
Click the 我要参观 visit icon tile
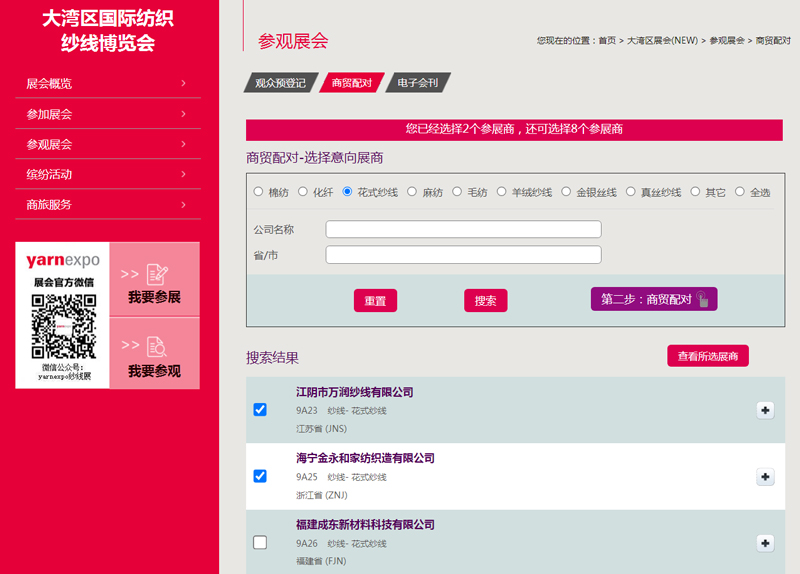tap(155, 353)
